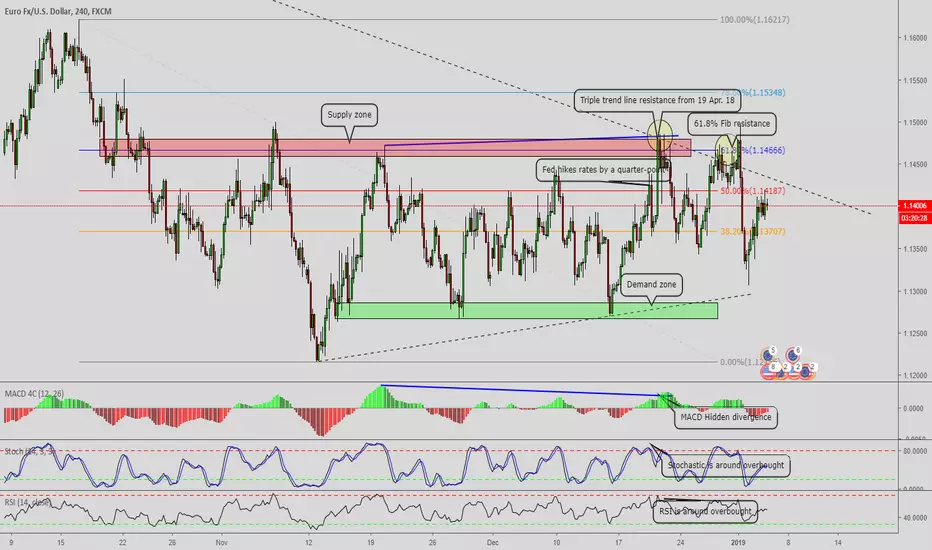Click the '10' date axis label
The height and width of the screenshot is (550, 932).
tap(556, 542)
